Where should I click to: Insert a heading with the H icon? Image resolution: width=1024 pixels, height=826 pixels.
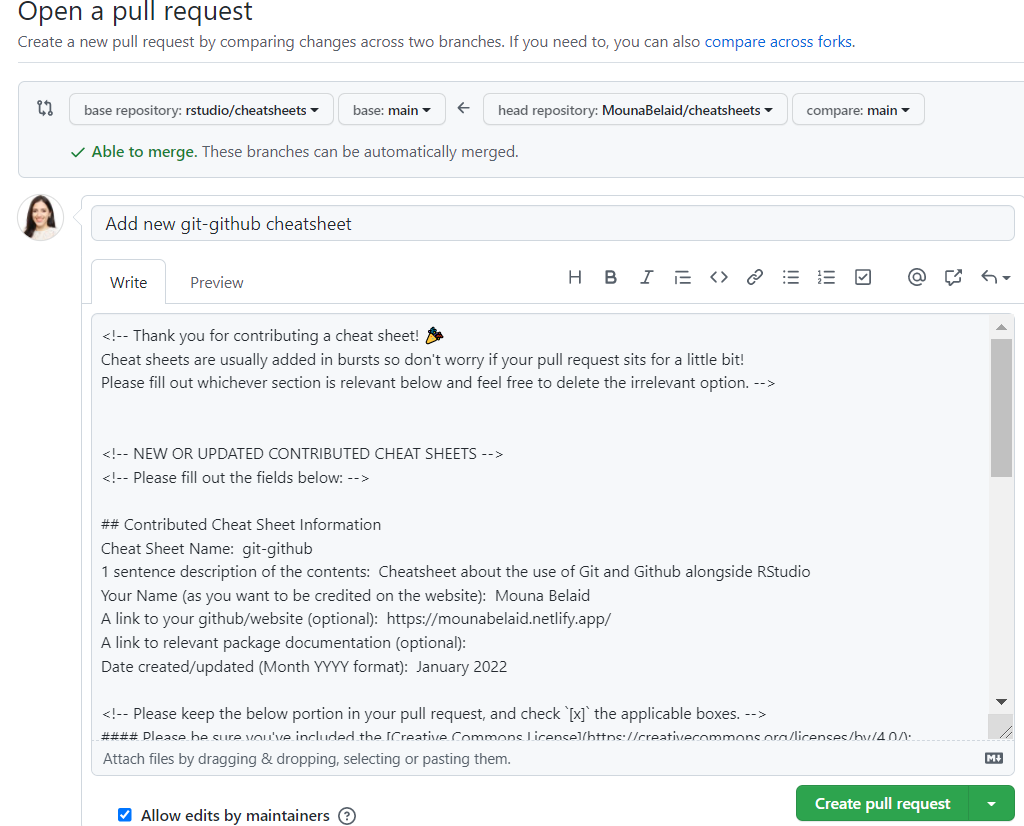(x=575, y=278)
